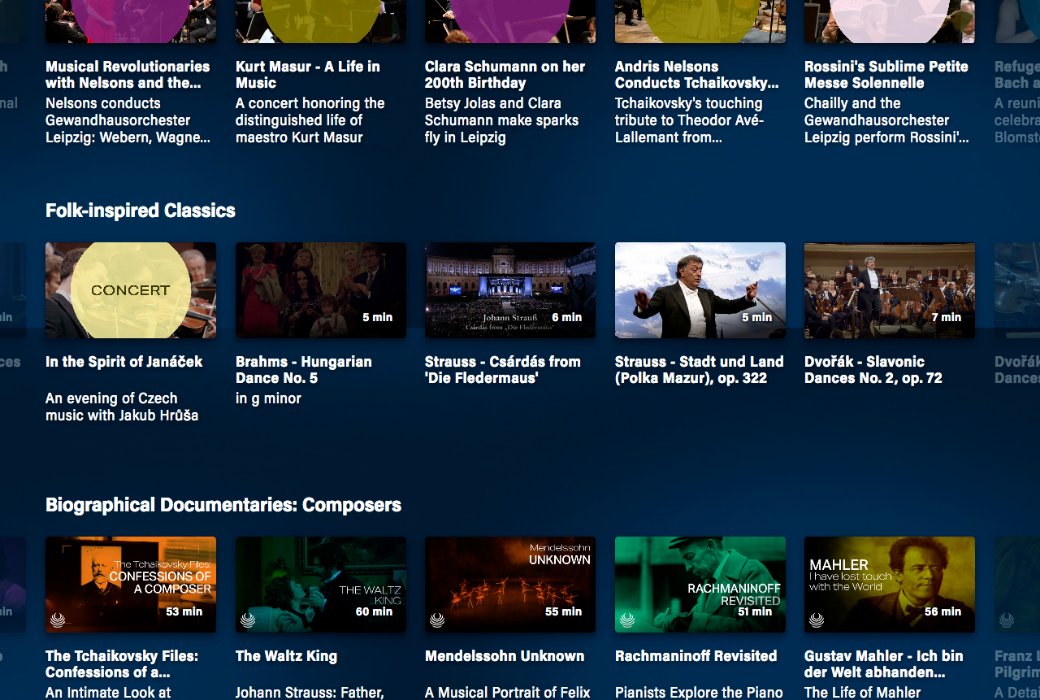
Task: Click the yellow CONCERT badge on Janáček thumbnail
Action: point(131,290)
